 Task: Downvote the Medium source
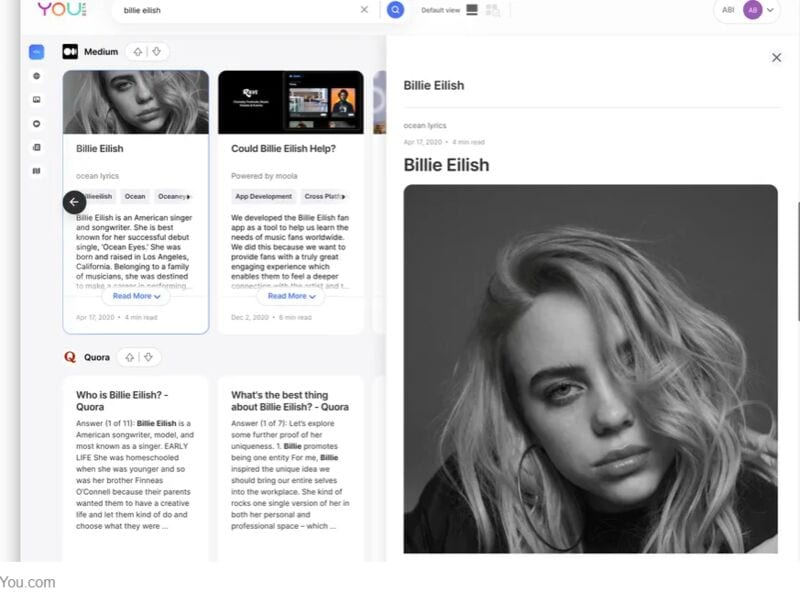coord(157,52)
